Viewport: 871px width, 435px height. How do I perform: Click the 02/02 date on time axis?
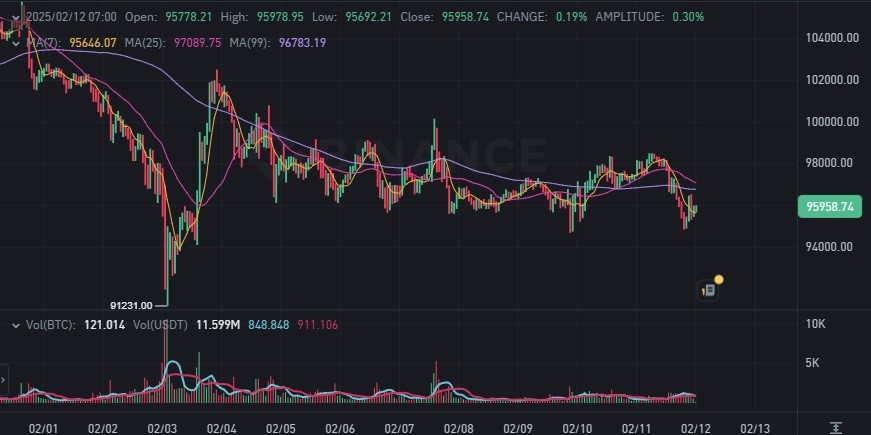pyautogui.click(x=103, y=428)
